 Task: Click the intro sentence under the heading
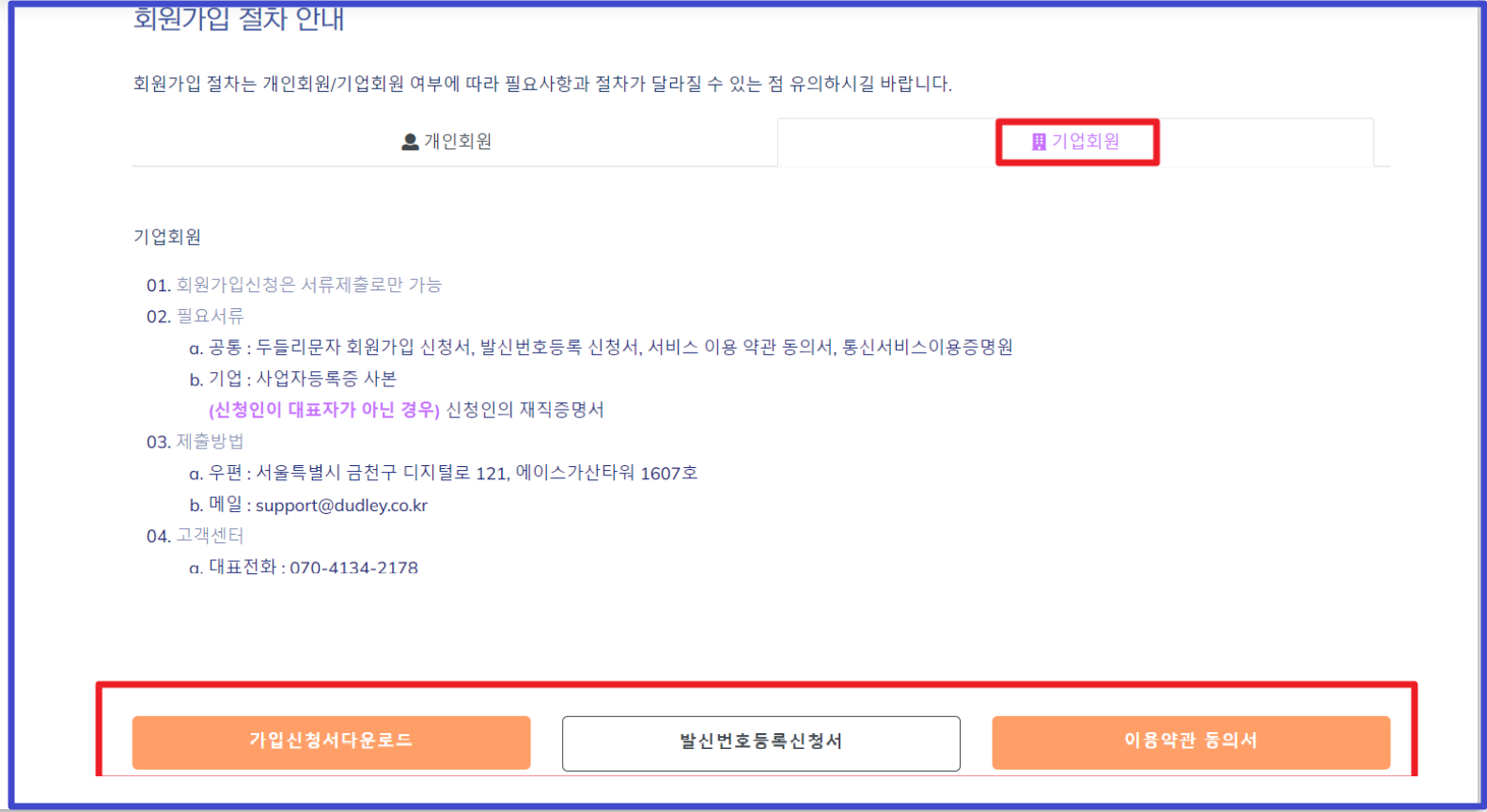[x=542, y=85]
